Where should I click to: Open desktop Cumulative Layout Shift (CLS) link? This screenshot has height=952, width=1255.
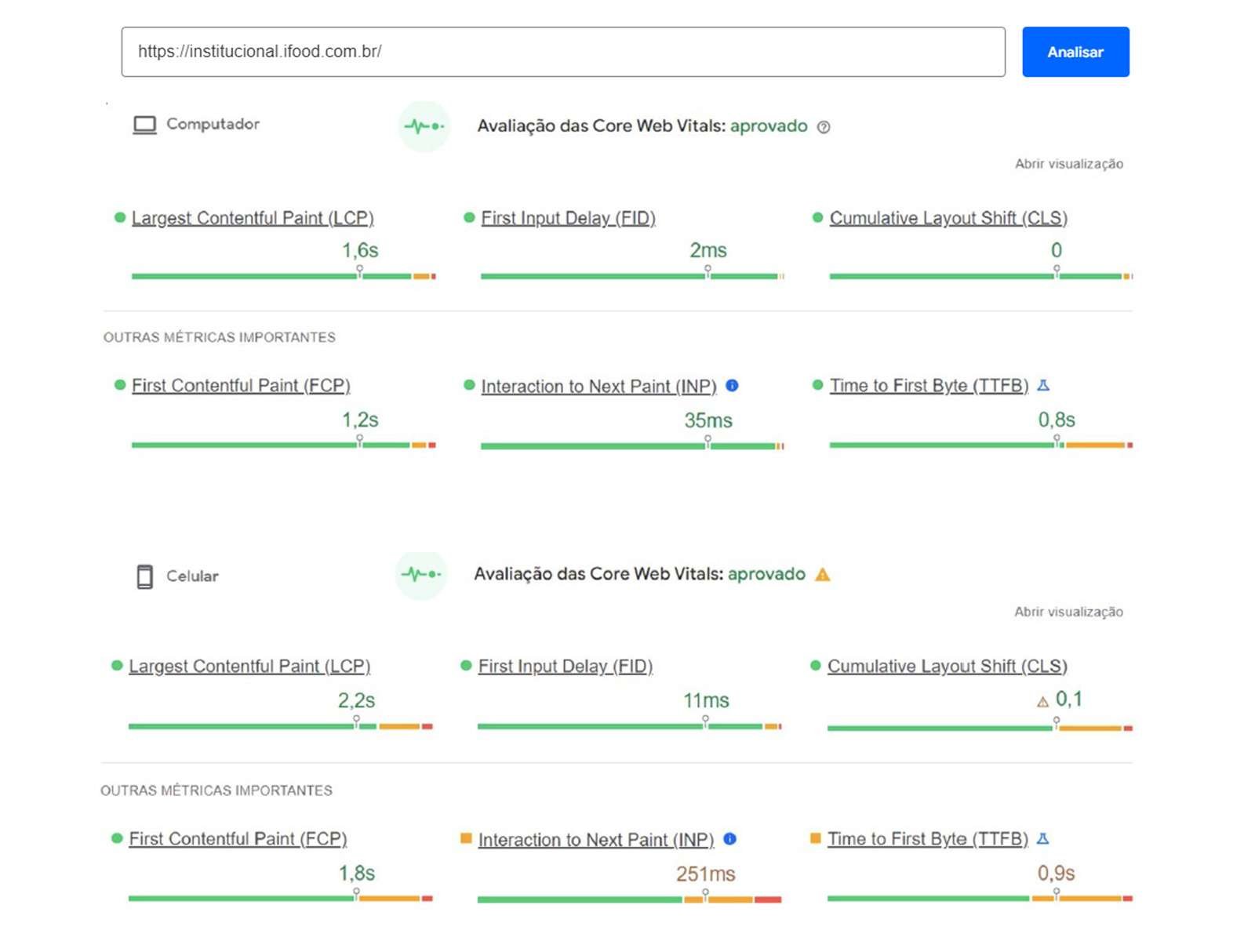pos(948,218)
